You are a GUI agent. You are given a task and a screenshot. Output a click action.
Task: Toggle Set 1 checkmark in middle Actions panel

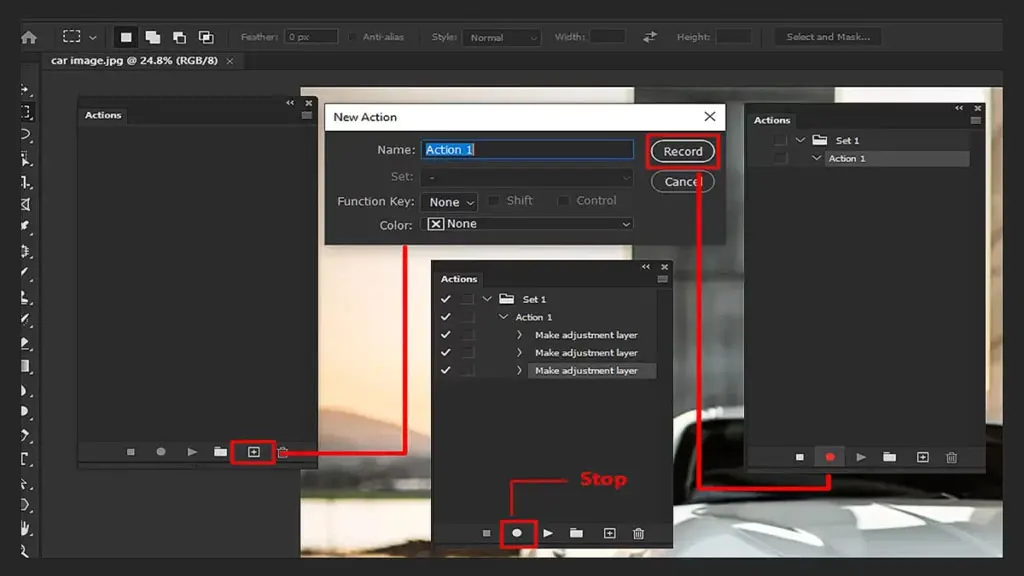(x=445, y=299)
